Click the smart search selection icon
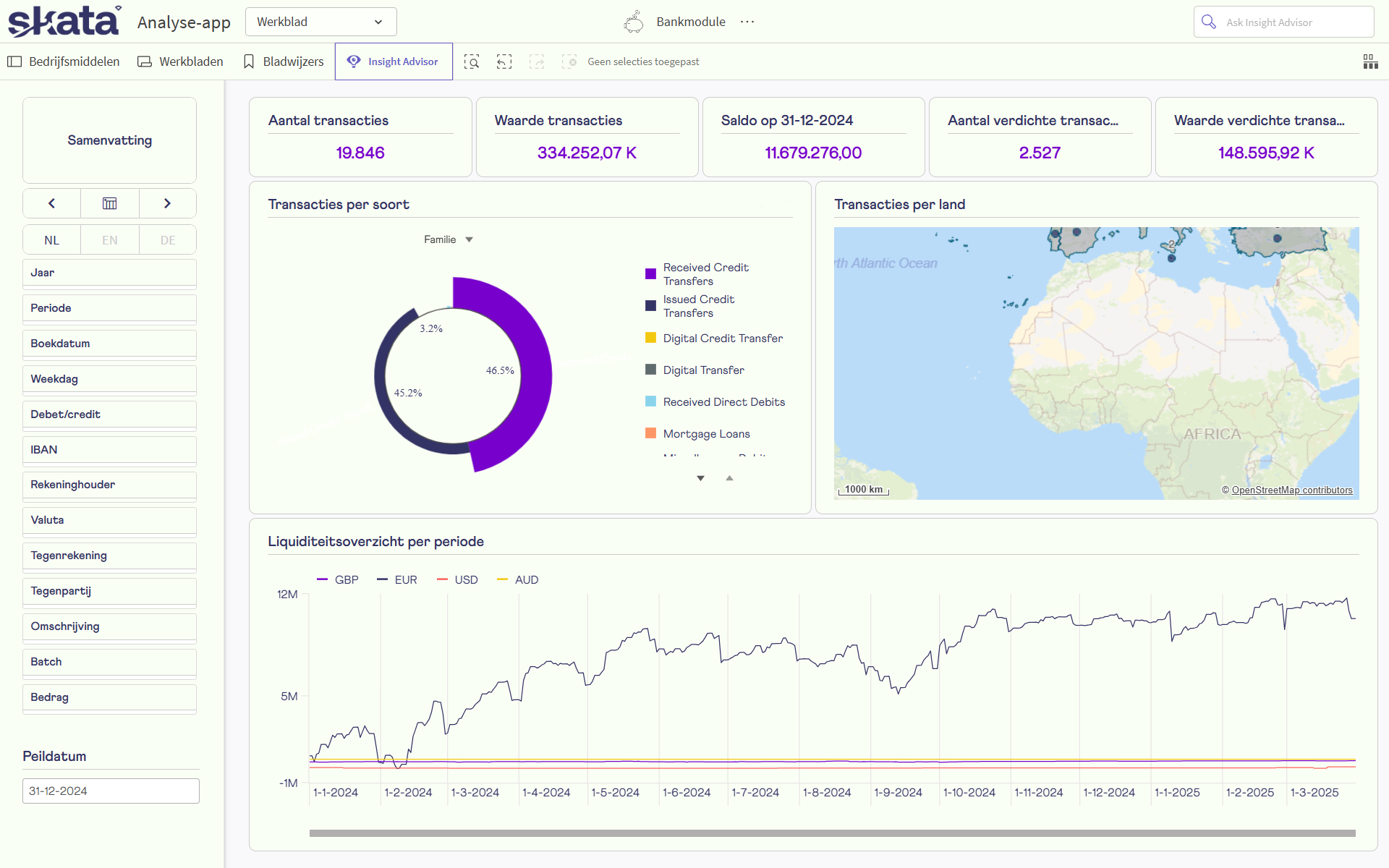The width and height of the screenshot is (1389, 868). pos(472,61)
